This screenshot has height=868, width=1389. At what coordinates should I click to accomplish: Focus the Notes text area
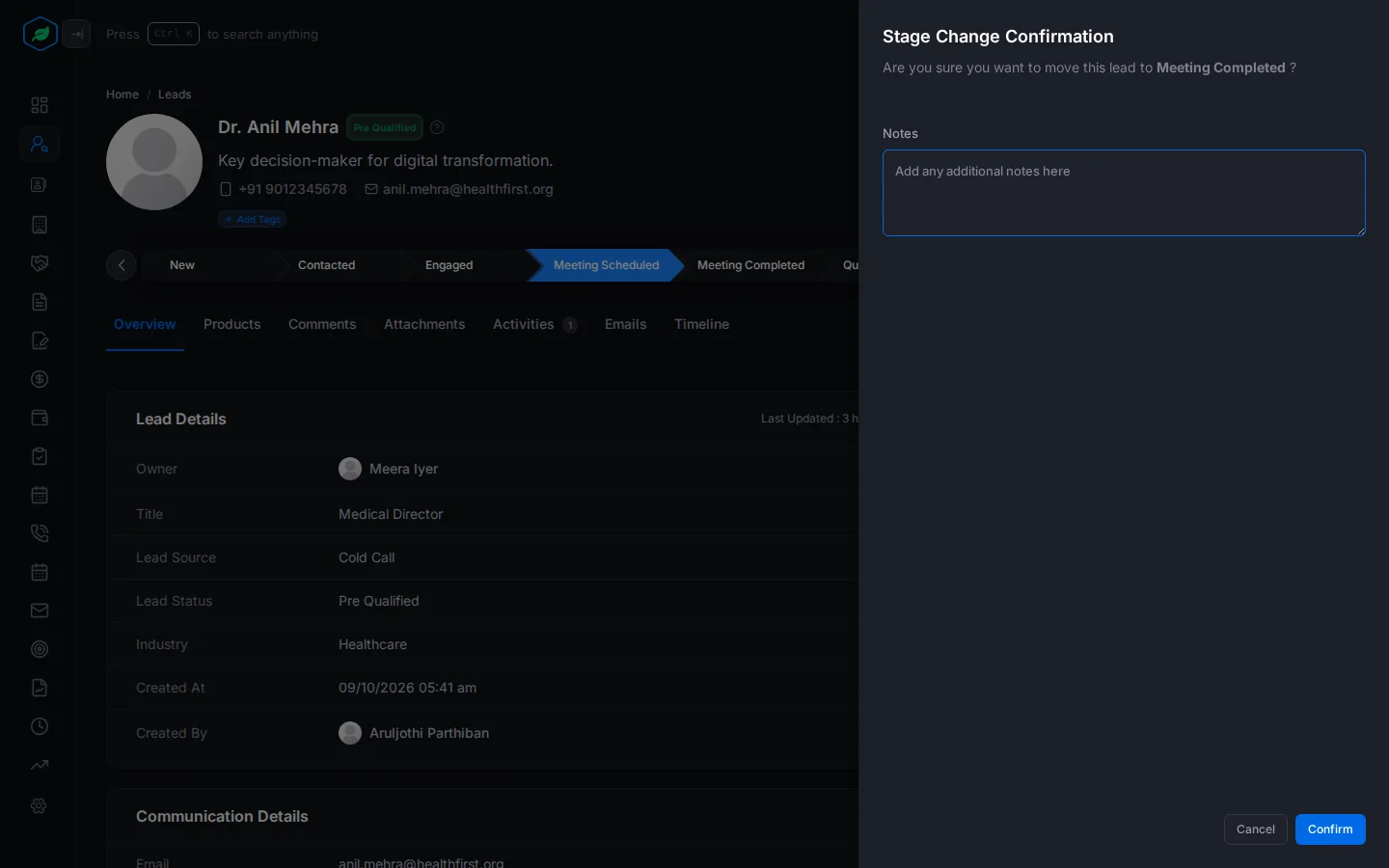coord(1124,193)
